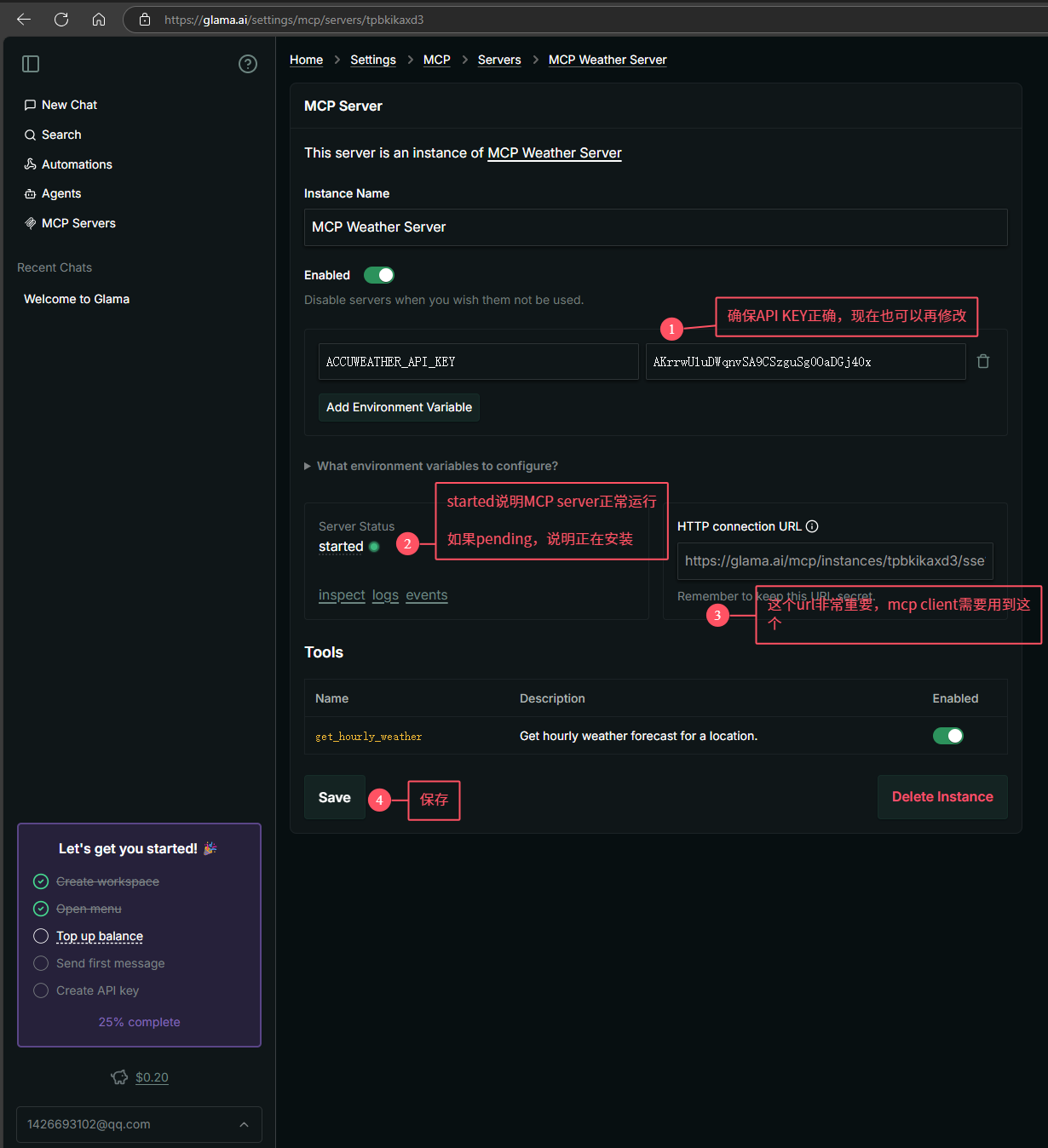Click info icon next to HTTP connection URL
1048x1148 pixels.
coord(812,526)
